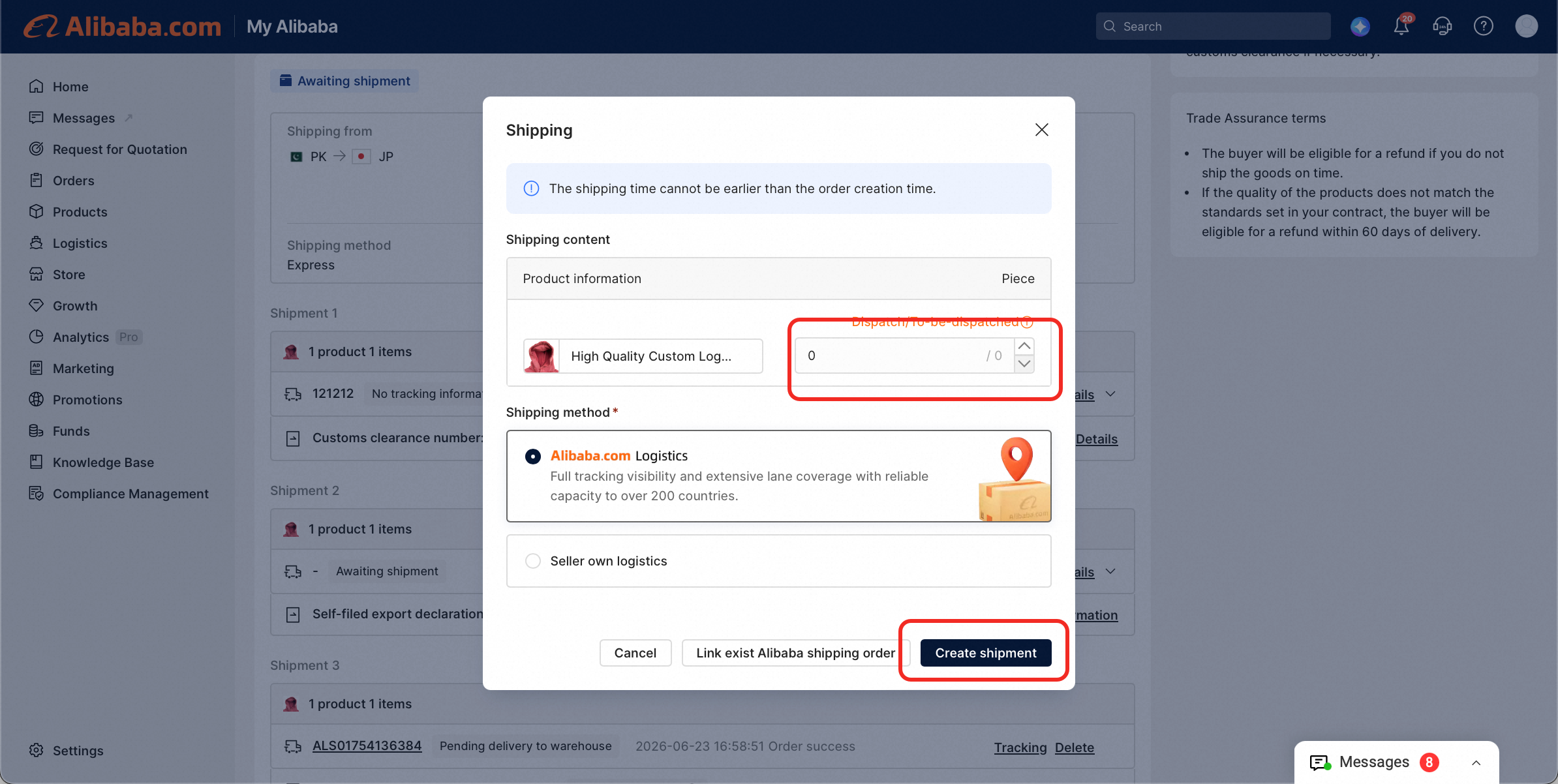Expand Shipment 2 details chevron
1558x784 pixels.
tap(1110, 571)
